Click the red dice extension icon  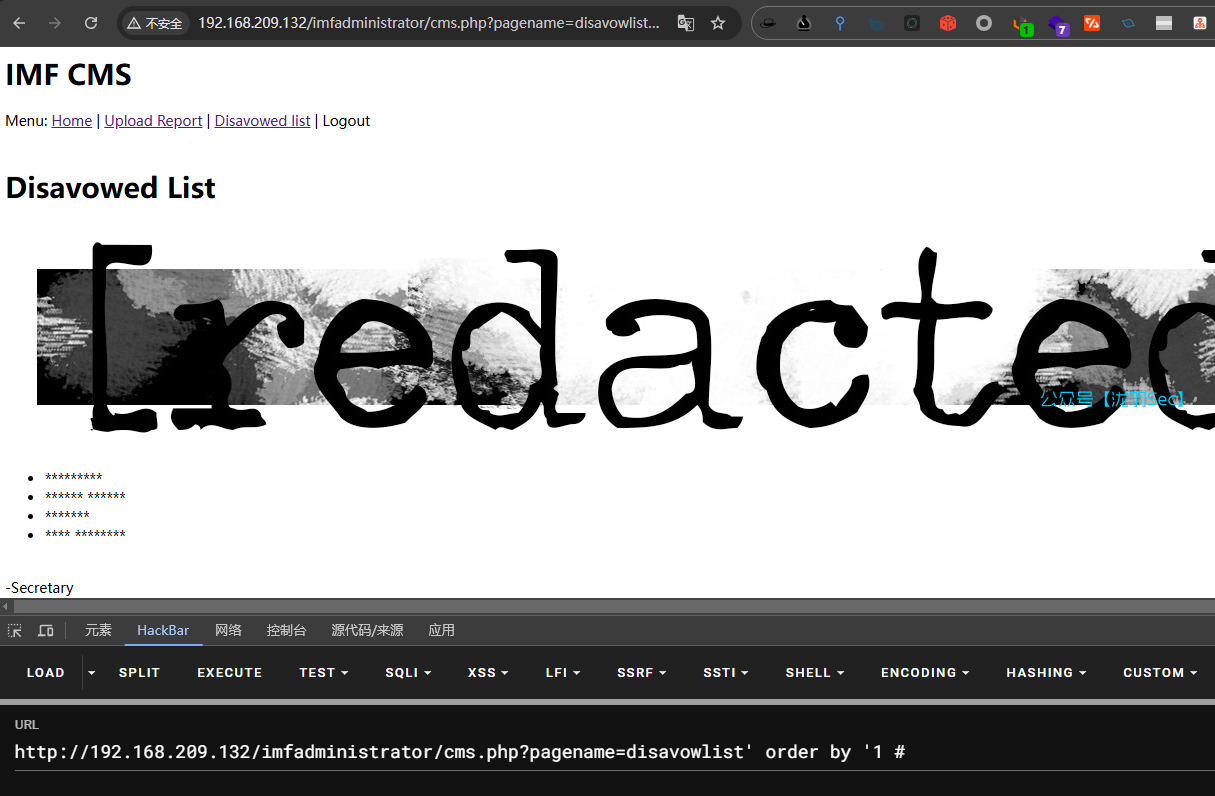pyautogui.click(x=947, y=23)
